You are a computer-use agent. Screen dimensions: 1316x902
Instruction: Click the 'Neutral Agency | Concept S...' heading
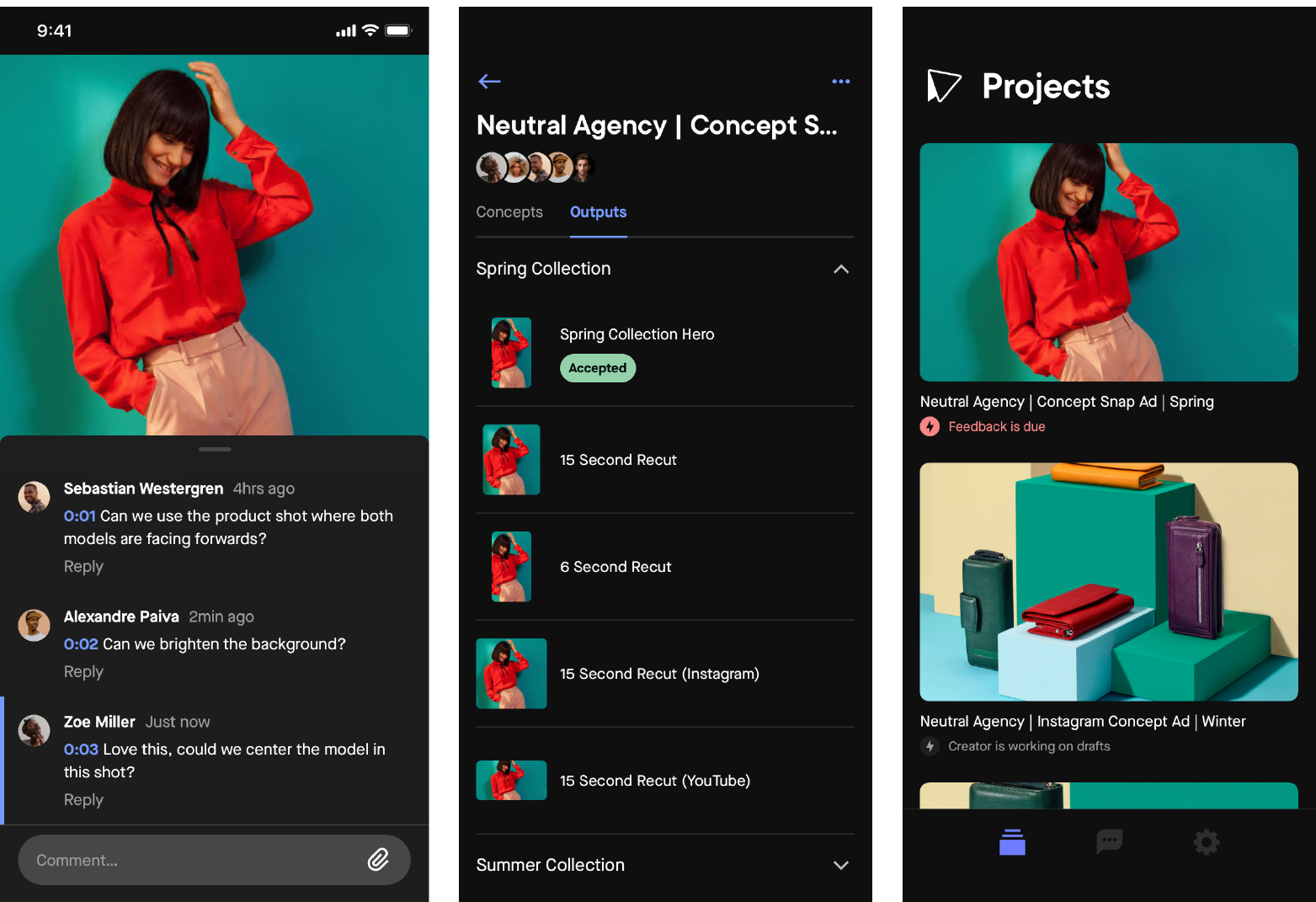click(657, 125)
